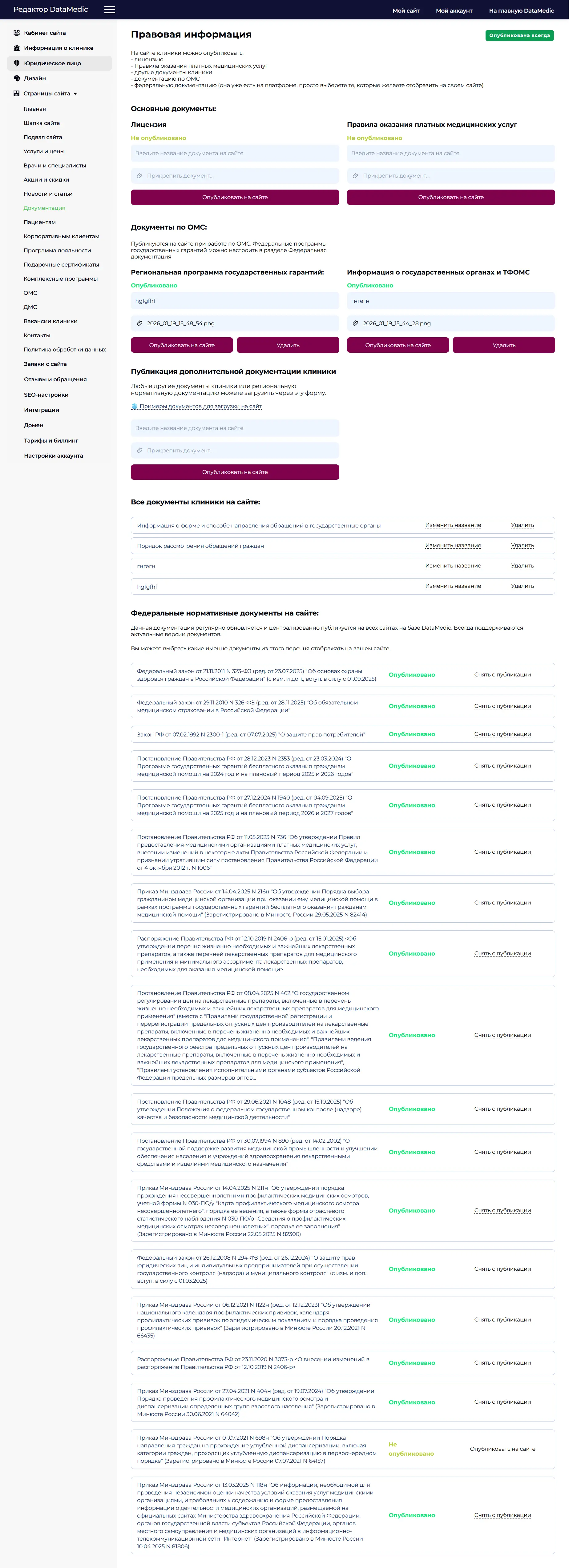Click globe icon beside Примеры документов link
The height and width of the screenshot is (1568, 569).
coord(134,406)
